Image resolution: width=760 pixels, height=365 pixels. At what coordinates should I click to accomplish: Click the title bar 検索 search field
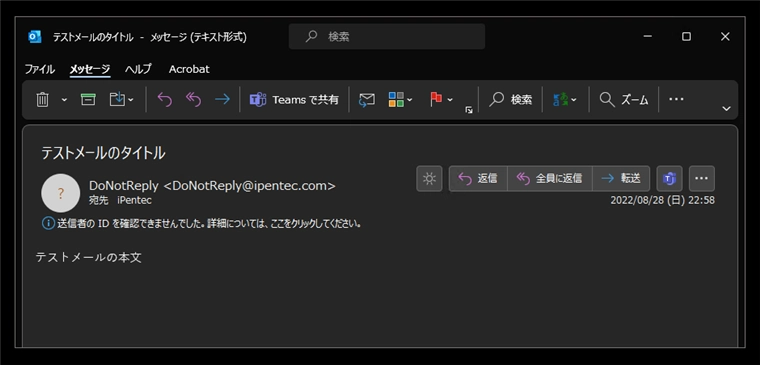387,36
